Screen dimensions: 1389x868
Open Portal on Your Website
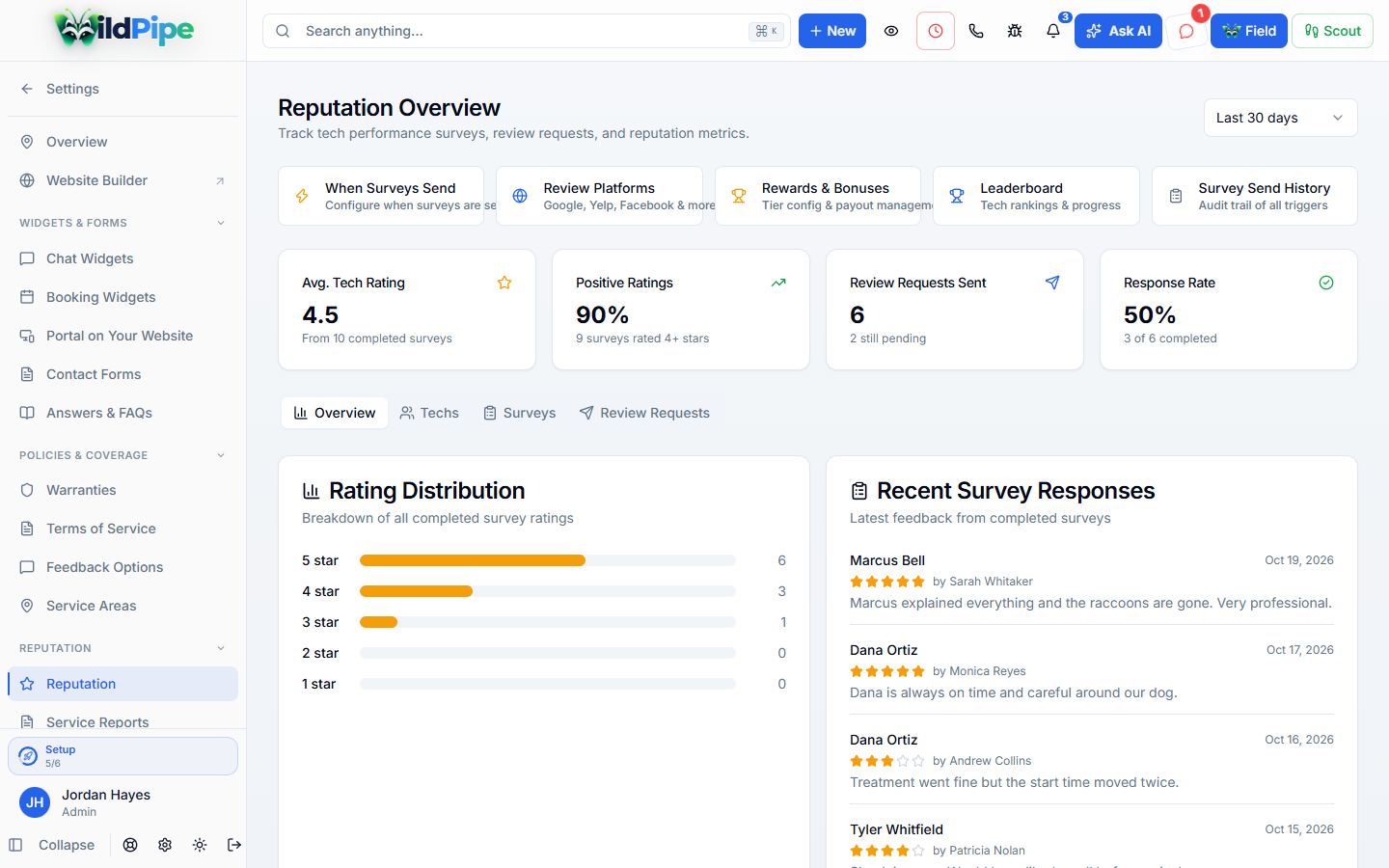coord(123,336)
